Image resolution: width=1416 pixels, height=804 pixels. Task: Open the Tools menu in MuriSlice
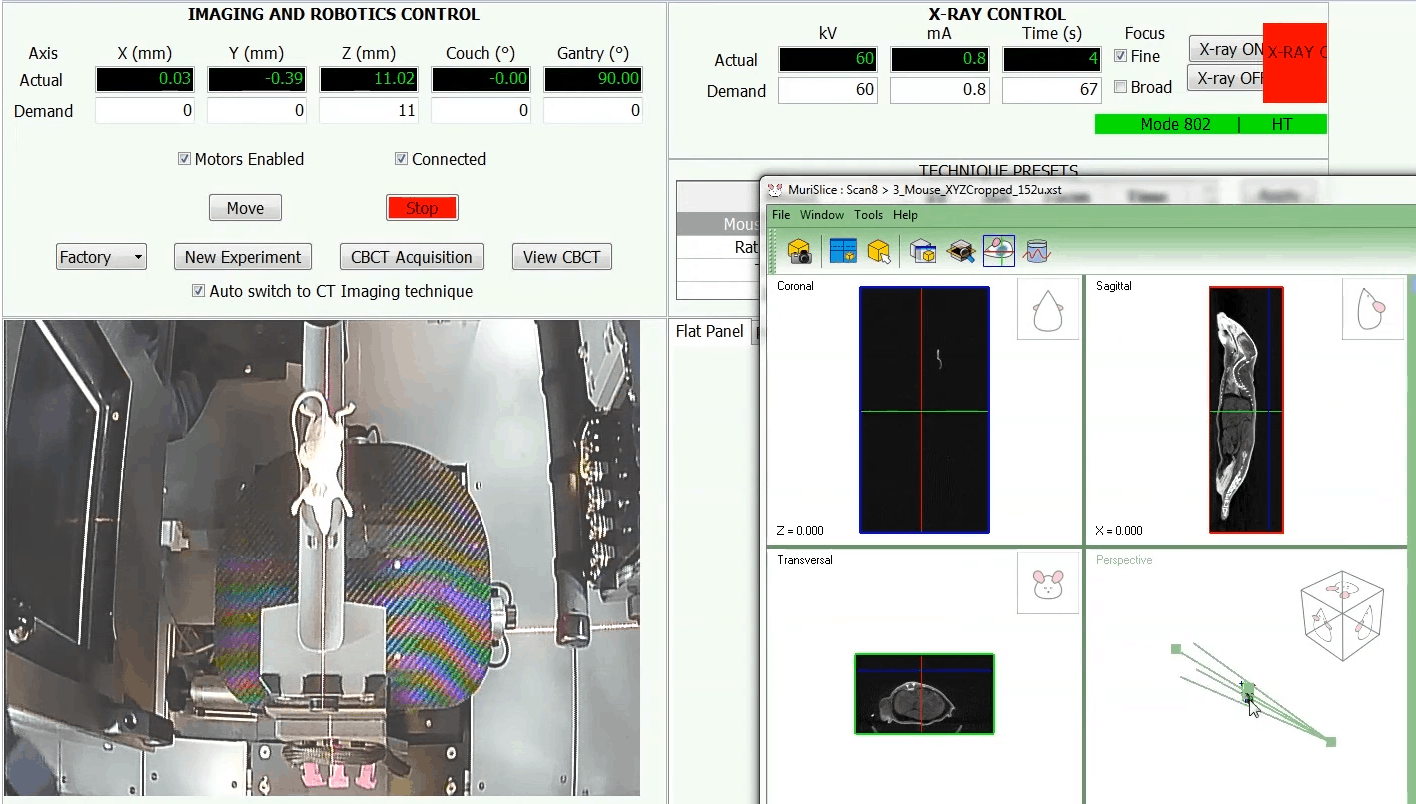[868, 214]
